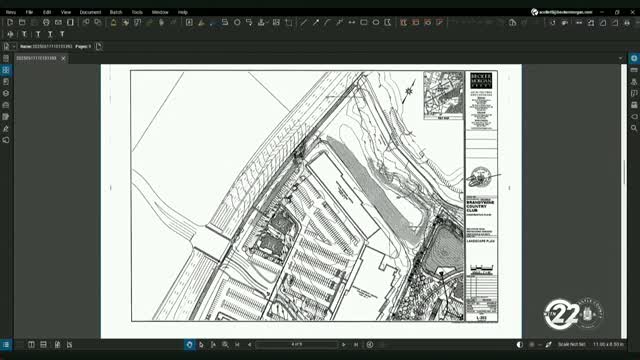Select the Stamp tool icon
This screenshot has height=360, width=640.
(x=261, y=22)
